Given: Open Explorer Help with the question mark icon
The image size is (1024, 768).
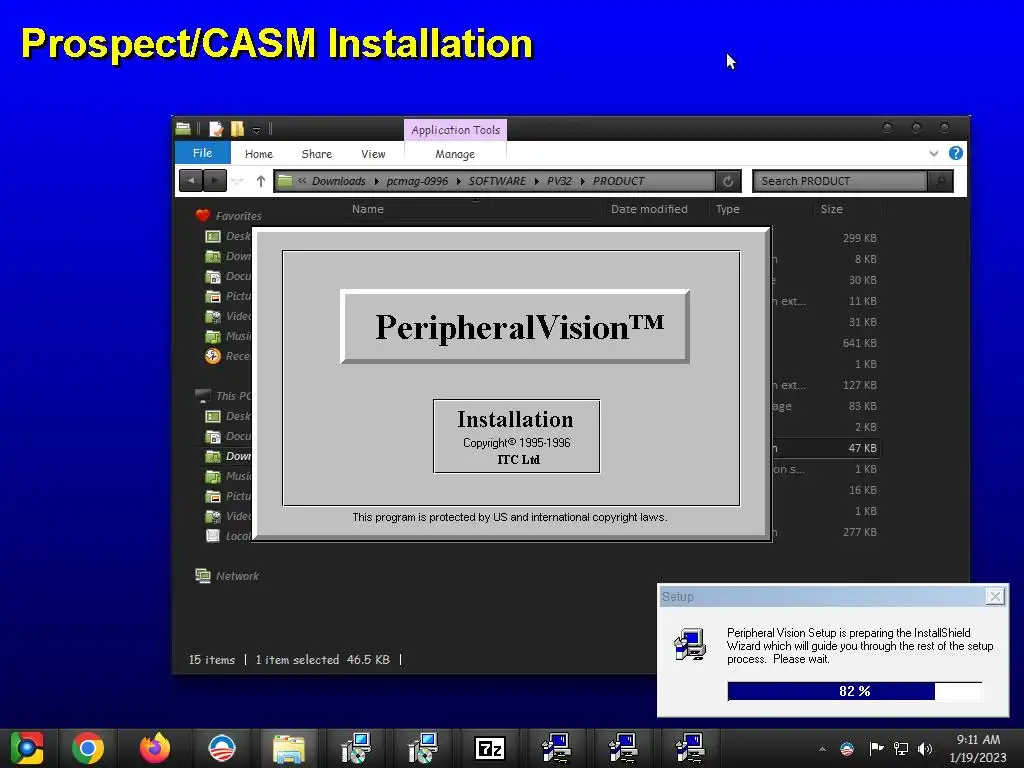Looking at the screenshot, I should 955,153.
